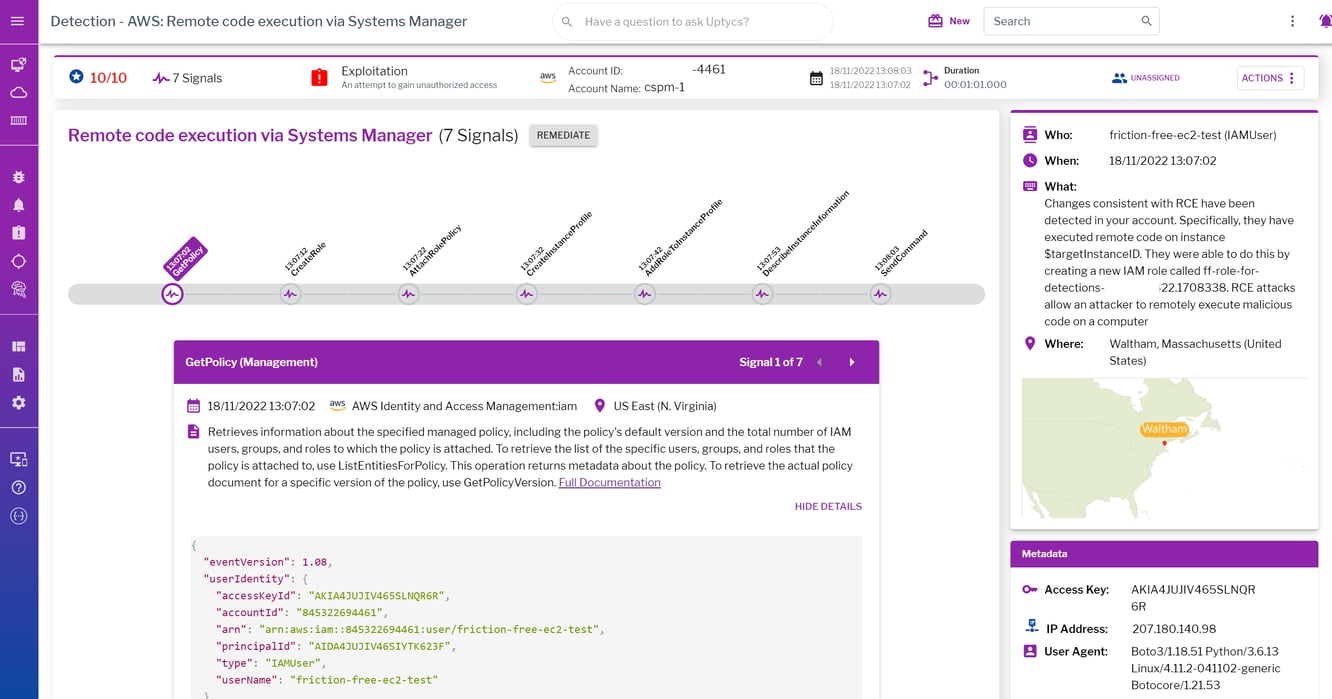Click the Metadata panel header
This screenshot has height=699, width=1332.
click(x=1164, y=554)
